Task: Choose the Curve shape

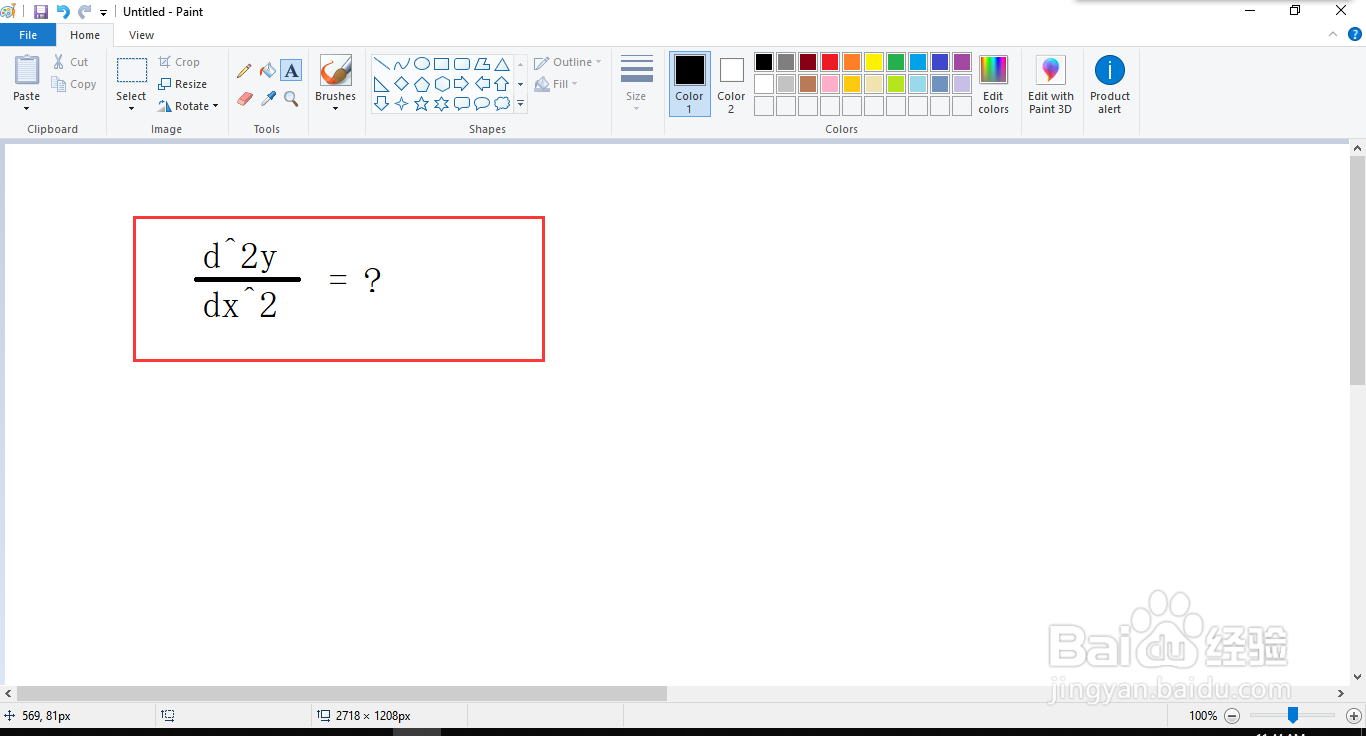Action: pos(401,64)
